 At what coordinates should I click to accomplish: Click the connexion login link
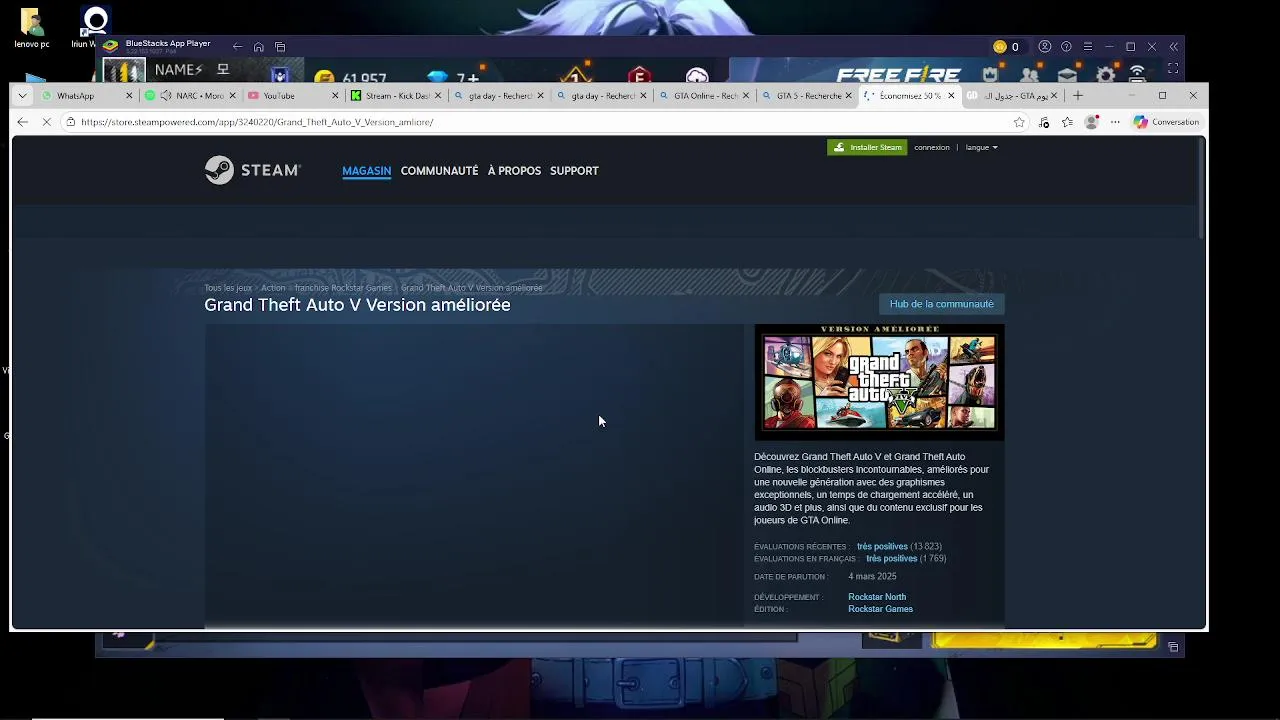point(932,147)
